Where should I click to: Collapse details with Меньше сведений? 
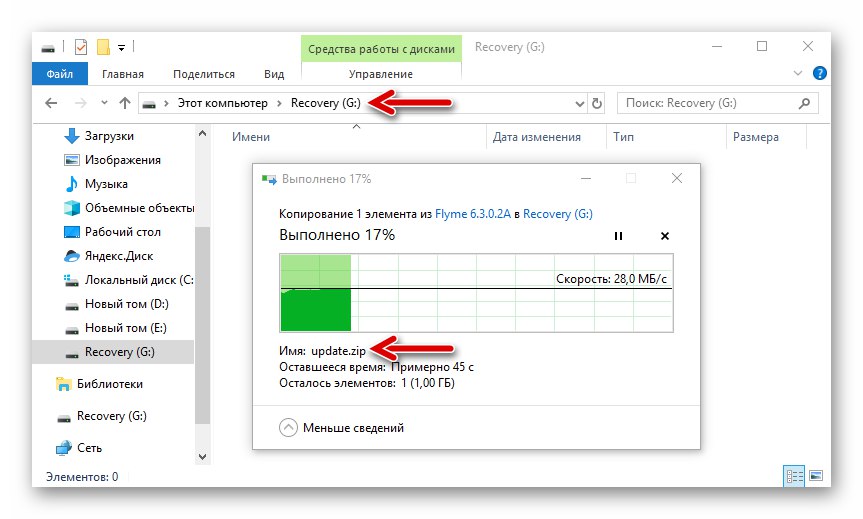[341, 428]
